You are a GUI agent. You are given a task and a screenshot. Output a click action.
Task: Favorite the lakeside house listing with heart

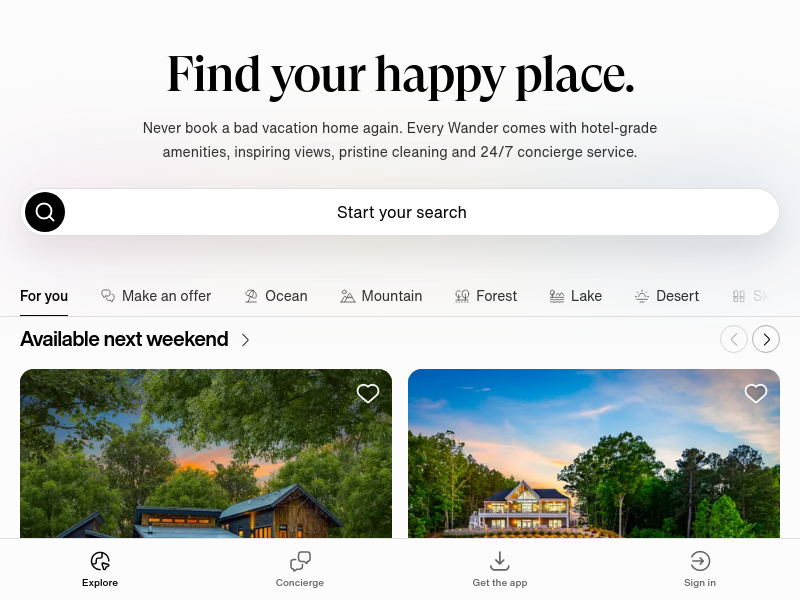756,393
